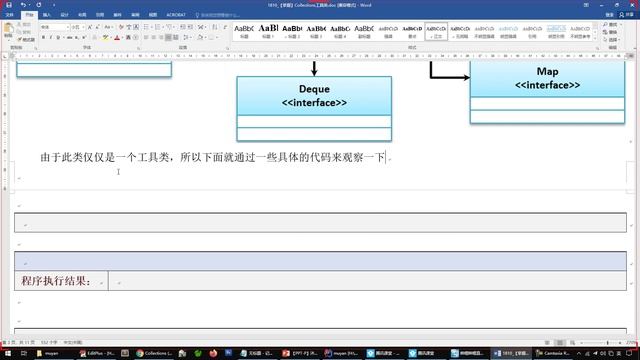Open the Replace tool in editing group

click(x=610, y=32)
